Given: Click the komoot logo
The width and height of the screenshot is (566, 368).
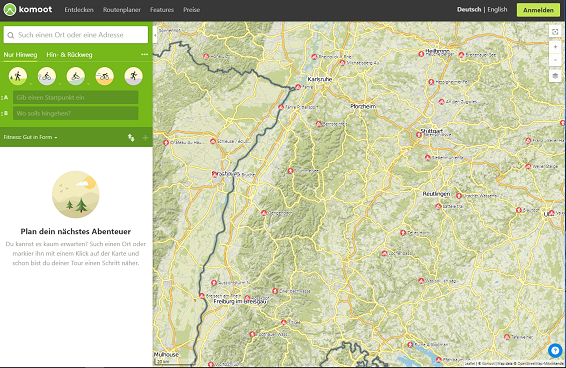Looking at the screenshot, I should point(28,9).
